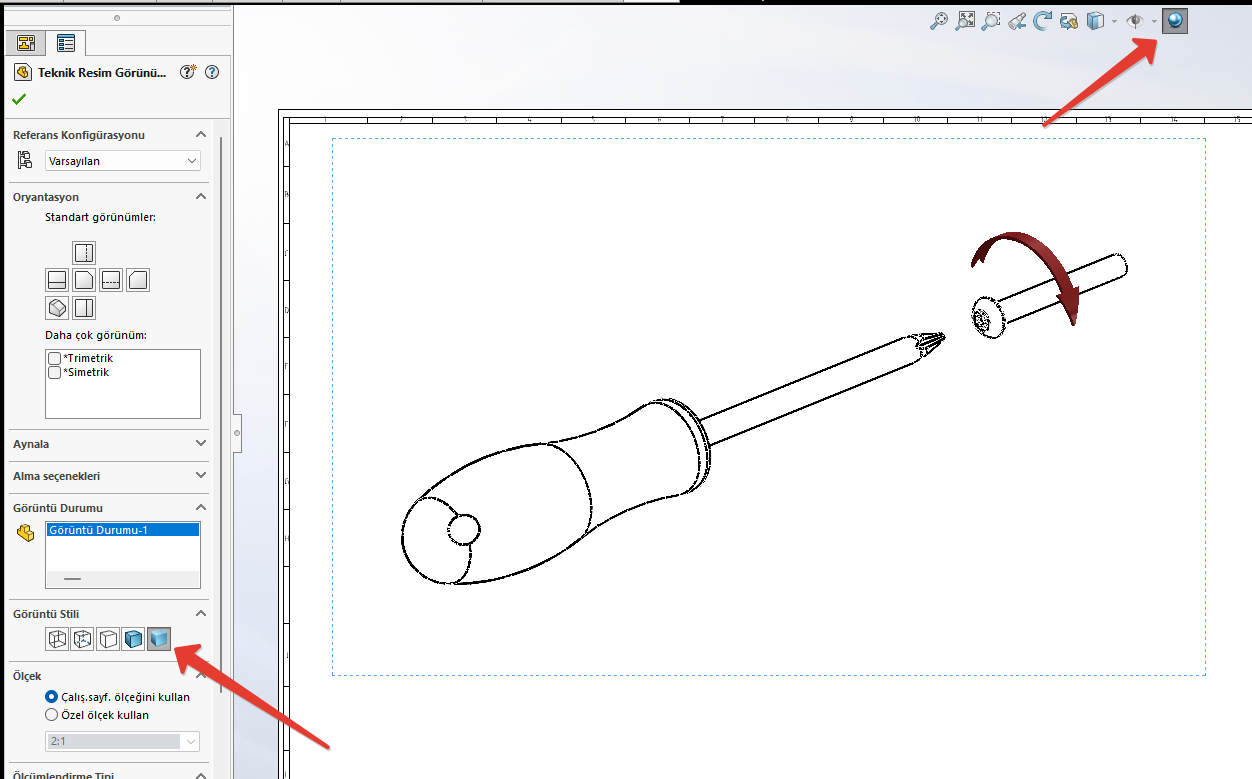The height and width of the screenshot is (779, 1252).
Task: Click panel splitter handle on the left panel edge
Action: (237, 433)
